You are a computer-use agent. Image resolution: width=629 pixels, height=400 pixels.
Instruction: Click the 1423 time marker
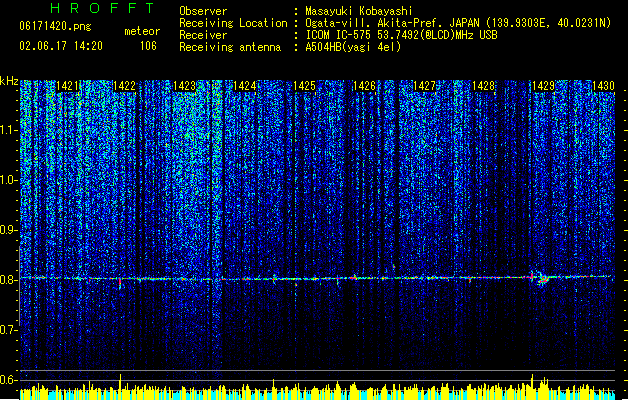pos(184,86)
